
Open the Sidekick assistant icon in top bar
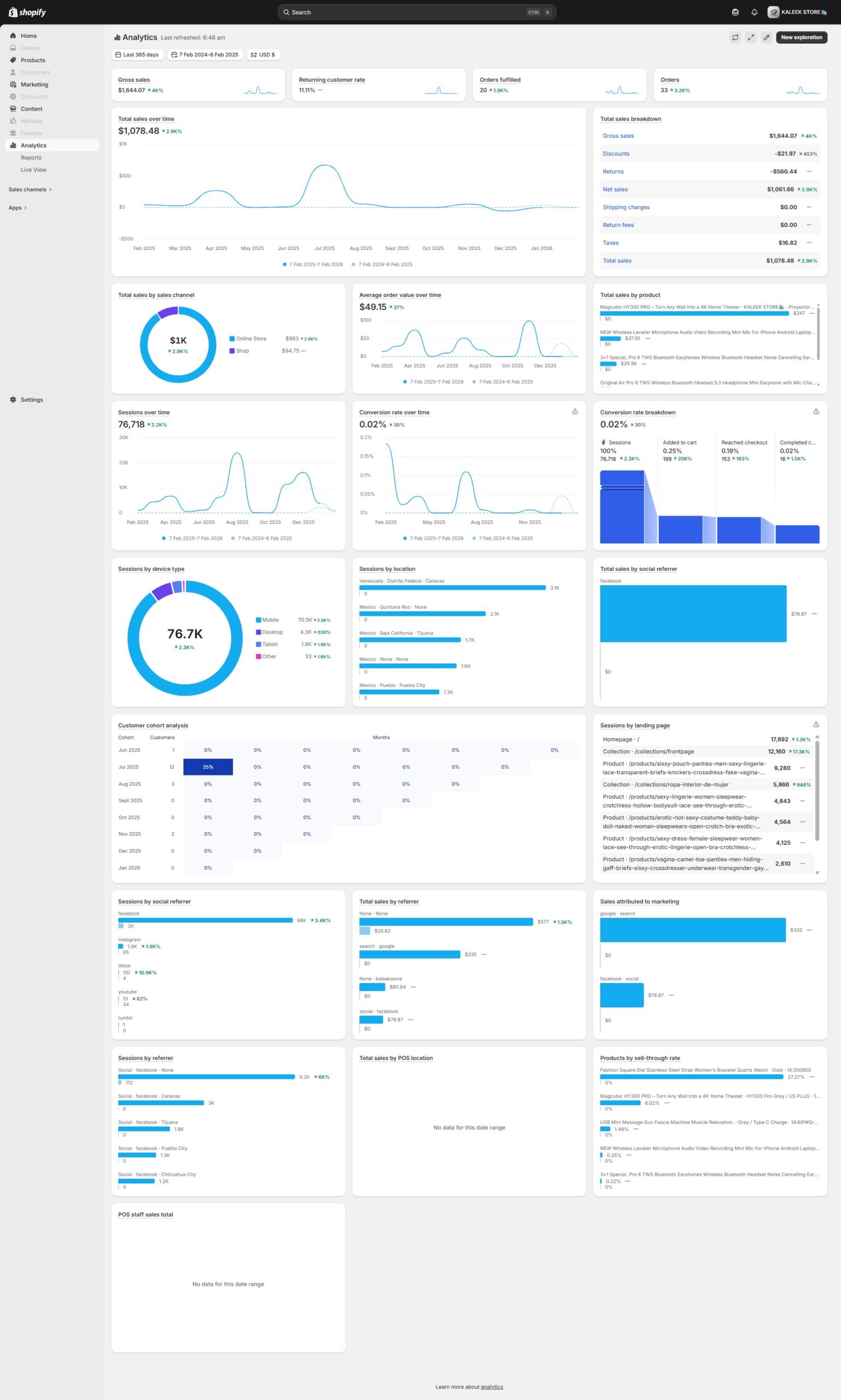coord(735,12)
